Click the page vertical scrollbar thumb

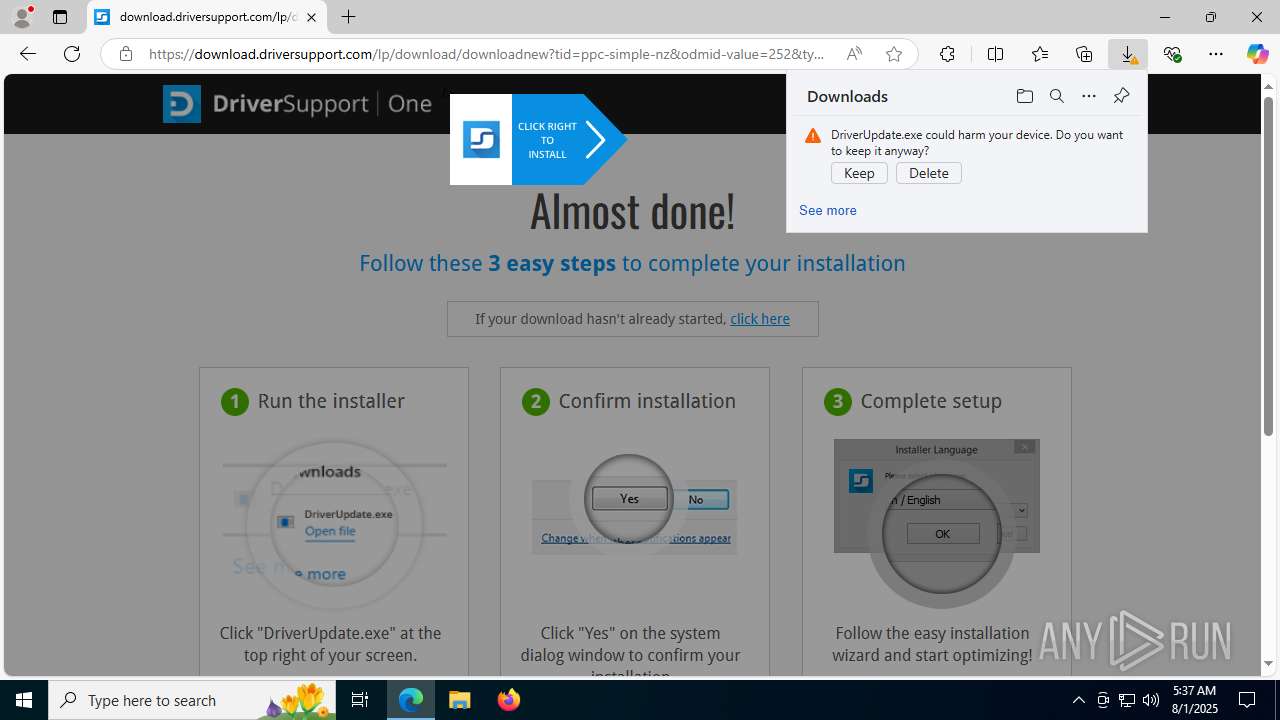[1268, 266]
